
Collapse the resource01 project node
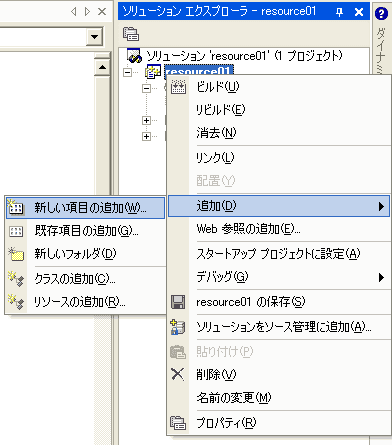pyautogui.click(x=127, y=72)
